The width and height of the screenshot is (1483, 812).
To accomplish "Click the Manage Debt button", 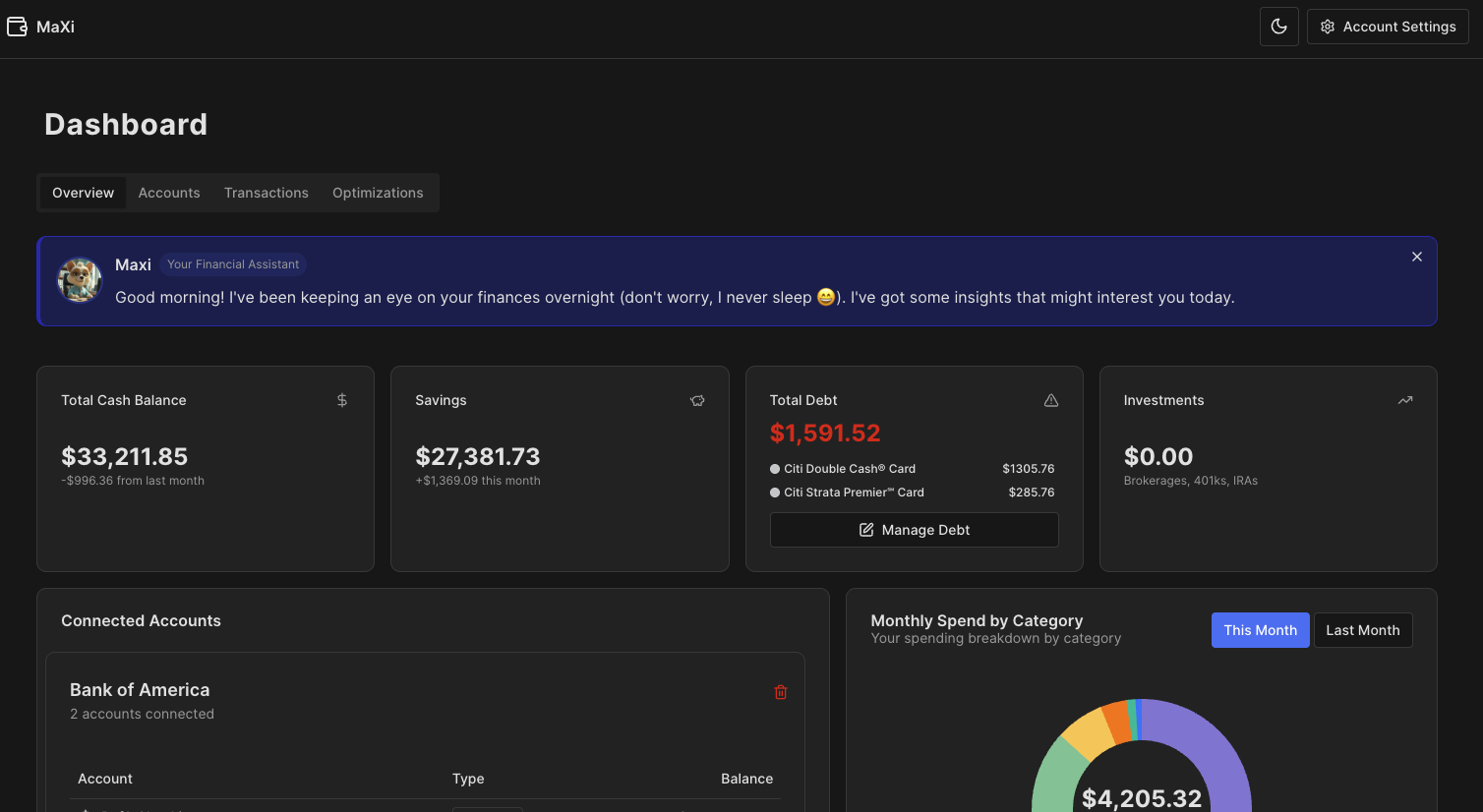I will click(x=915, y=530).
